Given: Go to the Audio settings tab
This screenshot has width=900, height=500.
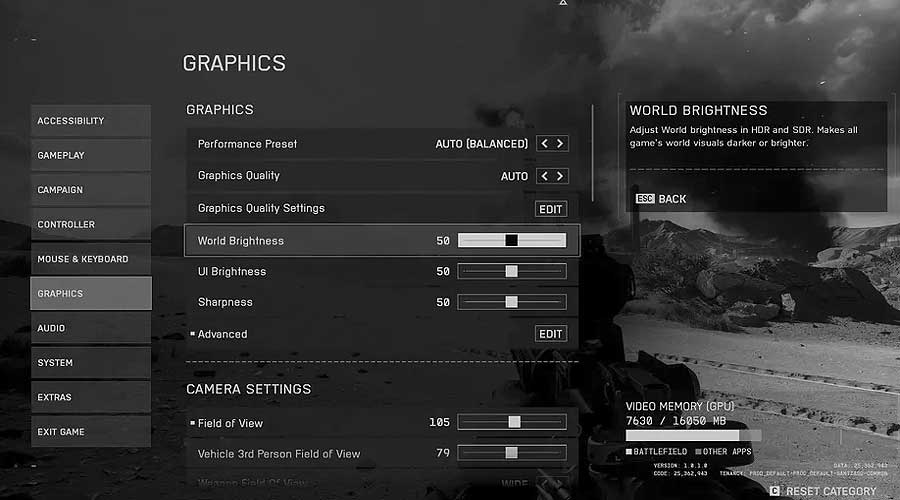Looking at the screenshot, I should 91,328.
